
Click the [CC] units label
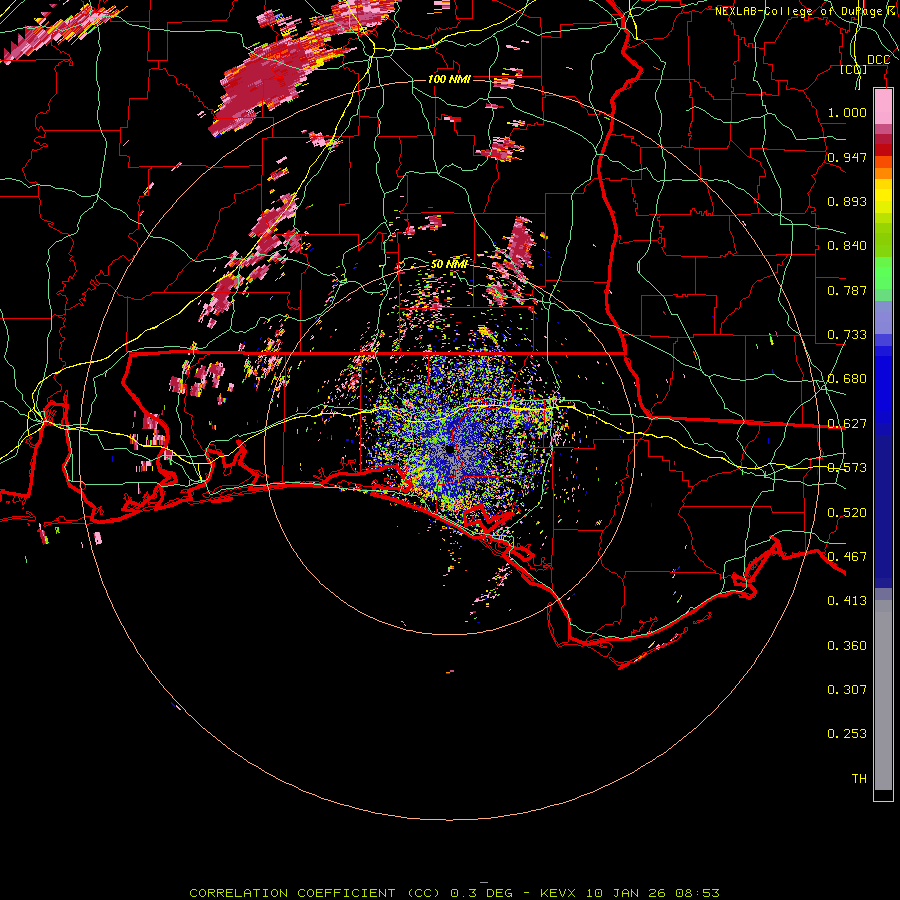853,69
